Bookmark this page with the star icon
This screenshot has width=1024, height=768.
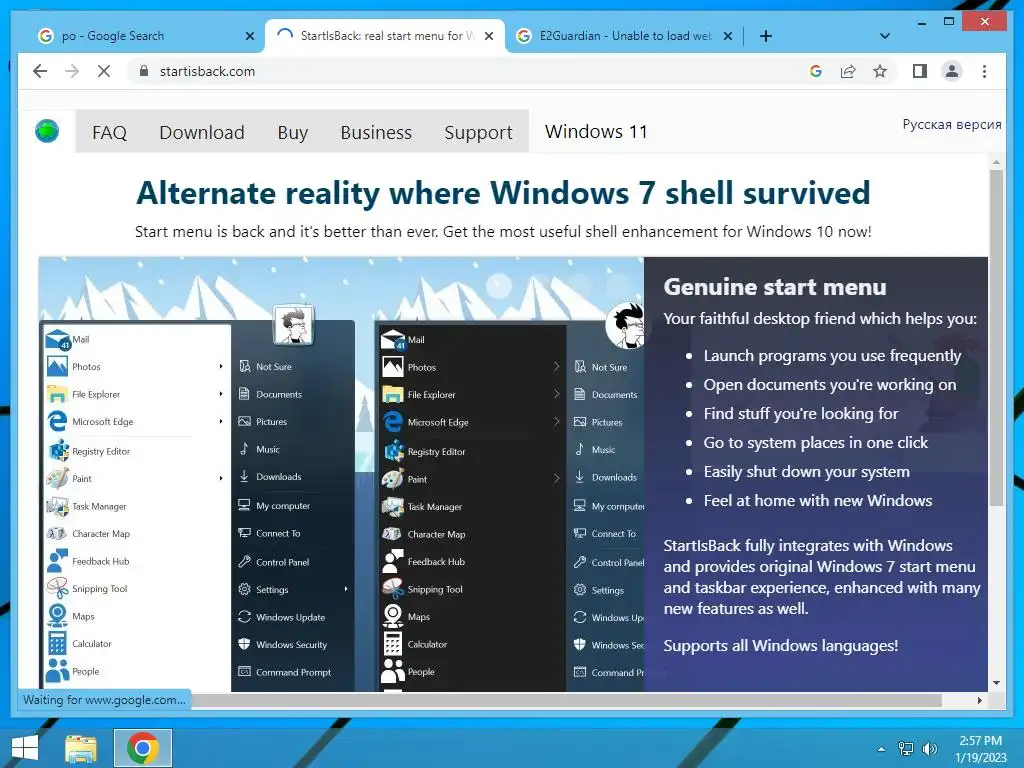pos(880,71)
